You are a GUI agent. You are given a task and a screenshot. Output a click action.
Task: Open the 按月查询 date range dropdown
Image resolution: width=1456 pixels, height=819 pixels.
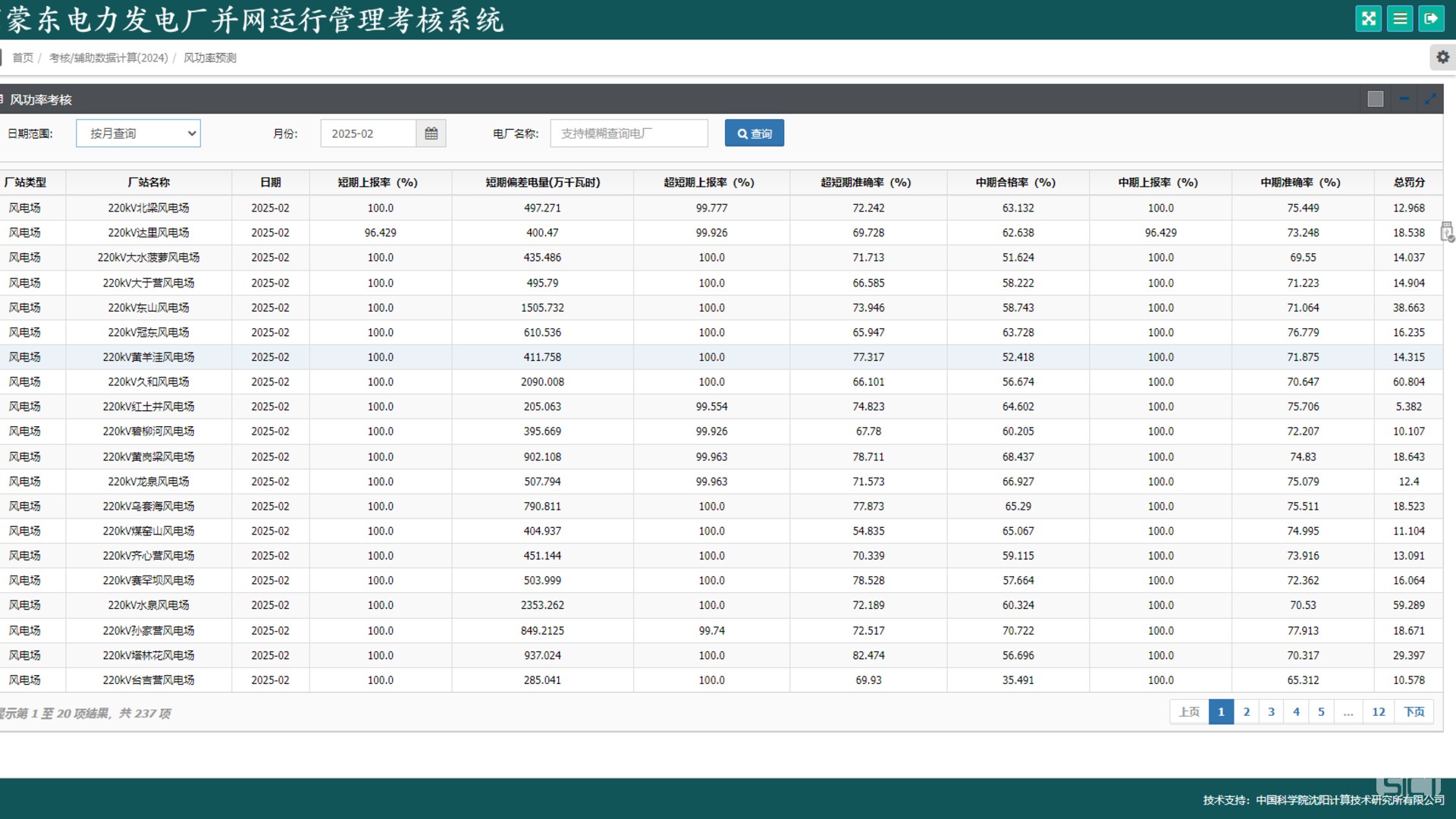point(138,133)
